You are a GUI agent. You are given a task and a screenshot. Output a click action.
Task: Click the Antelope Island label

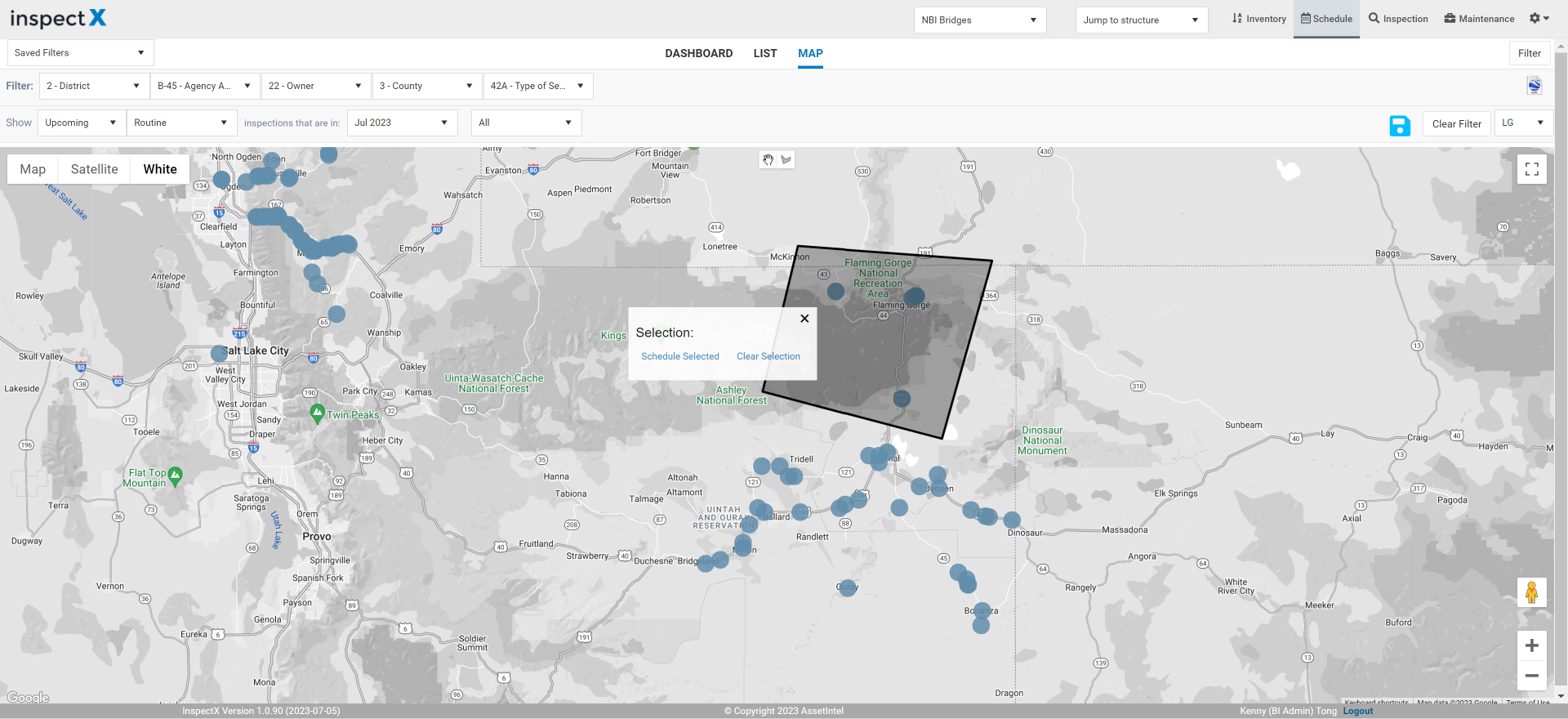pos(168,281)
